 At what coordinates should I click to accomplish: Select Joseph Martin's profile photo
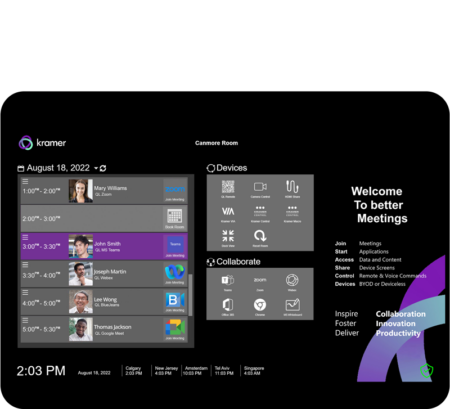click(x=81, y=274)
